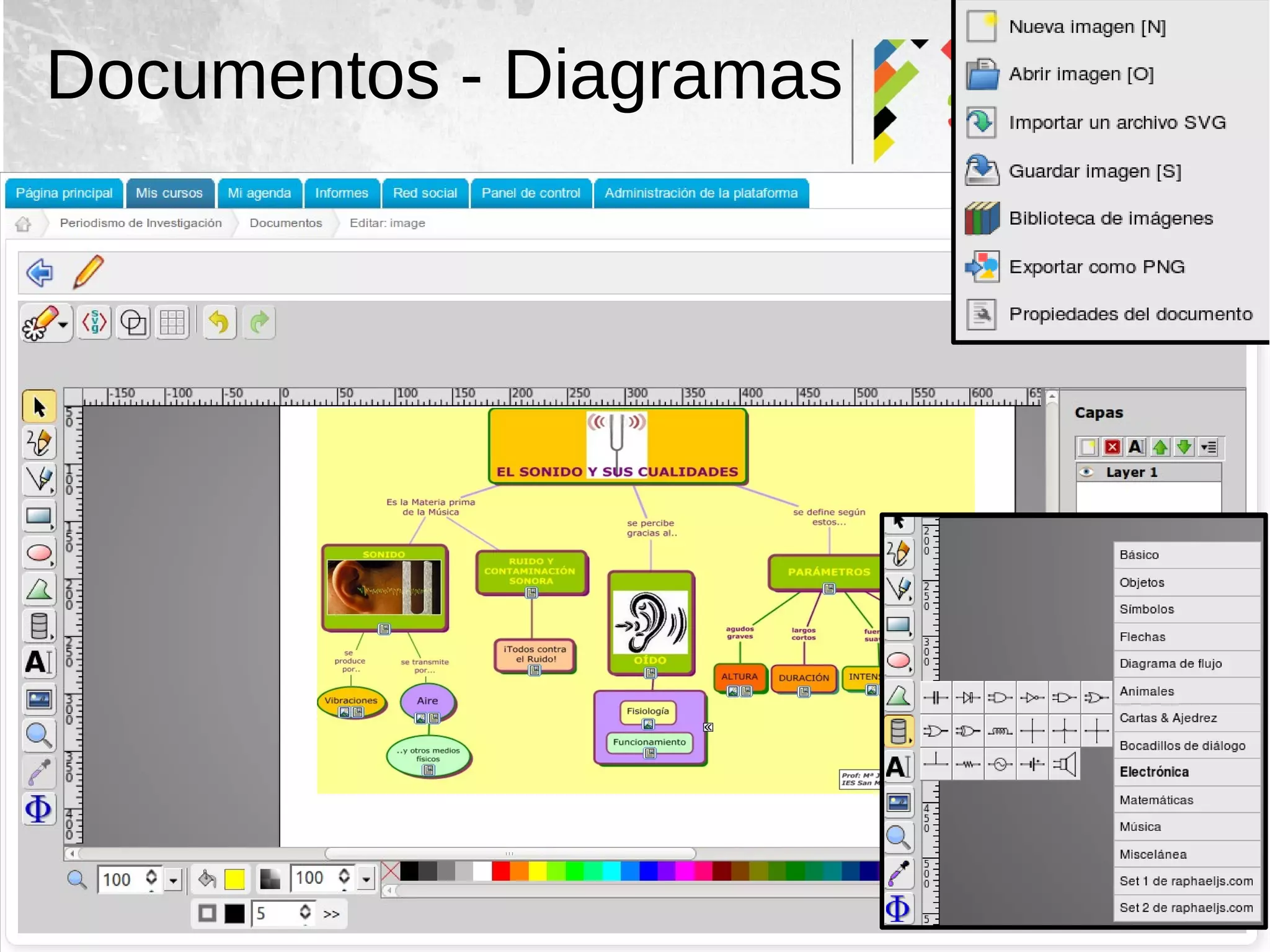Select the green polygon shape tool
Screen dimensions: 1270x952
click(39, 589)
